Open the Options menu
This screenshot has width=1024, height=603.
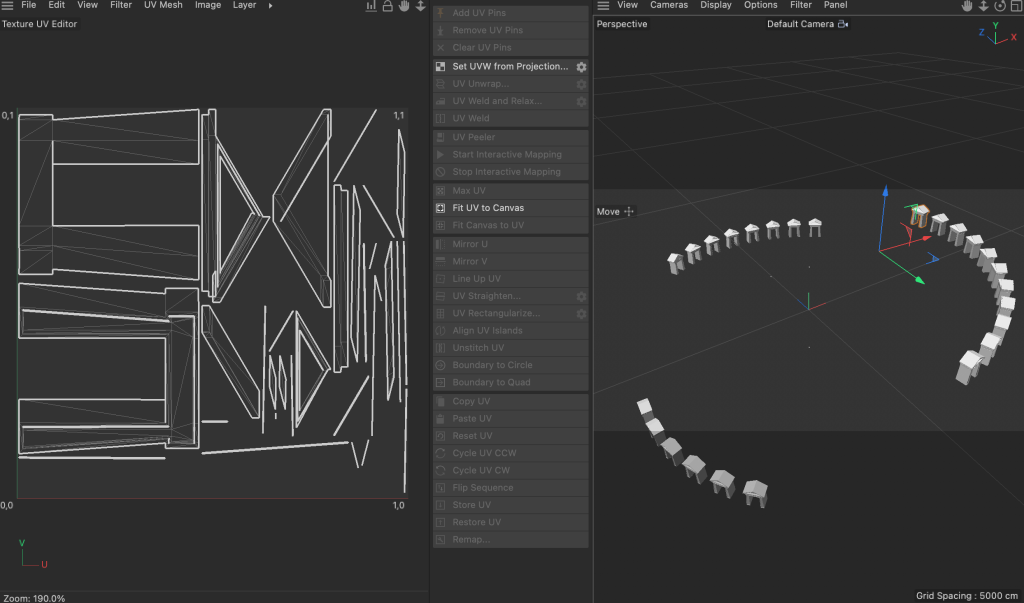tap(761, 5)
